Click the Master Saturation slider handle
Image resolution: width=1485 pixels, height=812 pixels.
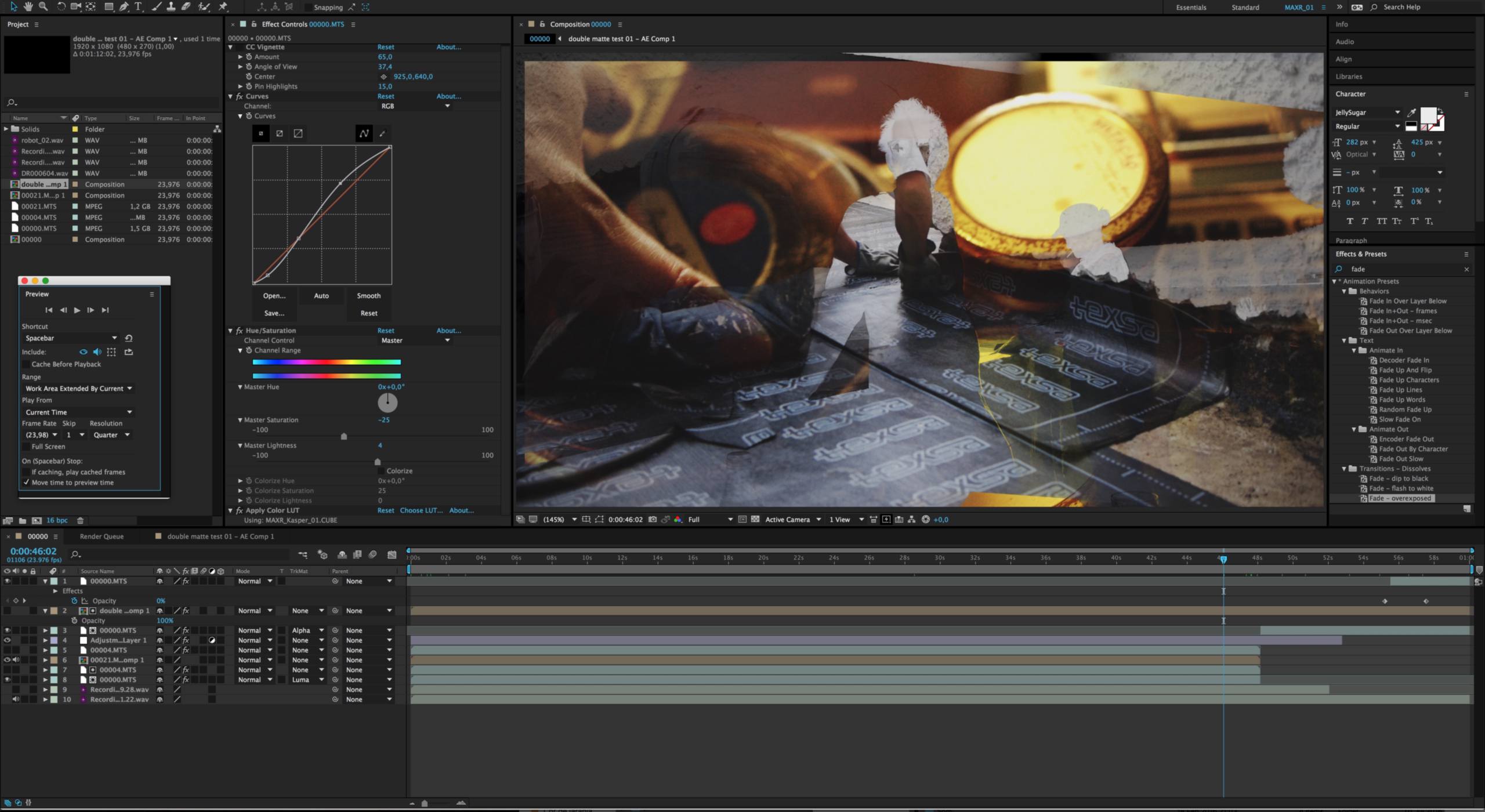coord(344,436)
